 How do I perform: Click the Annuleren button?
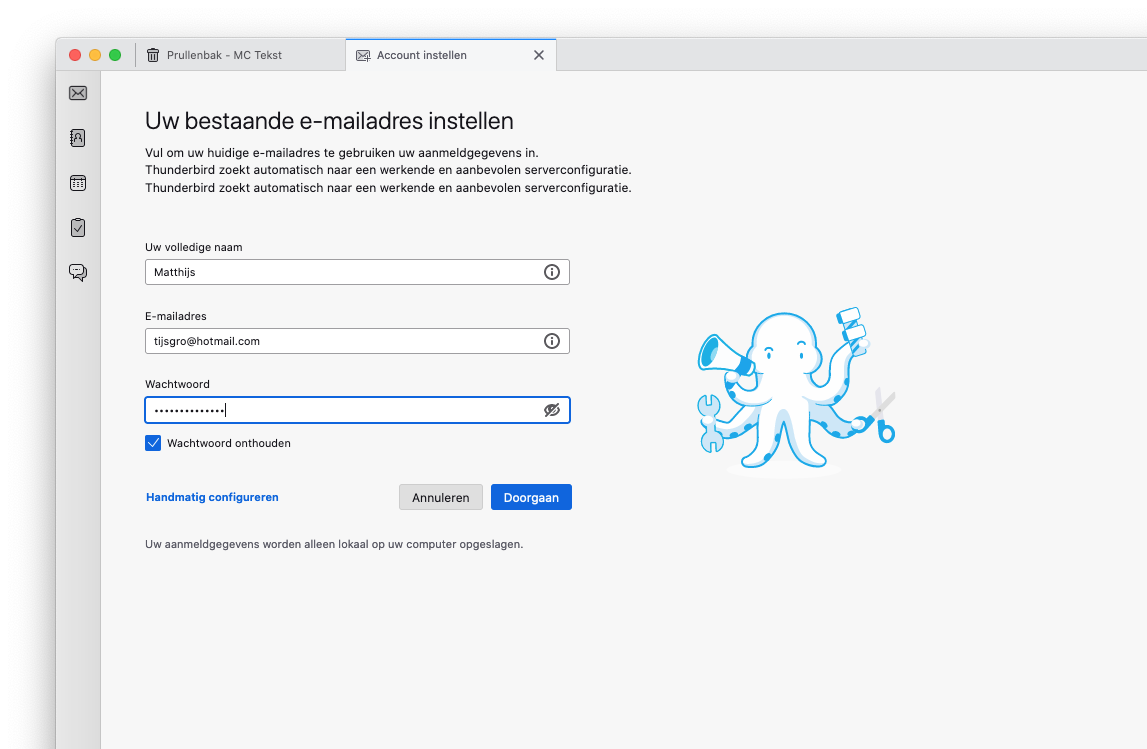(x=440, y=497)
